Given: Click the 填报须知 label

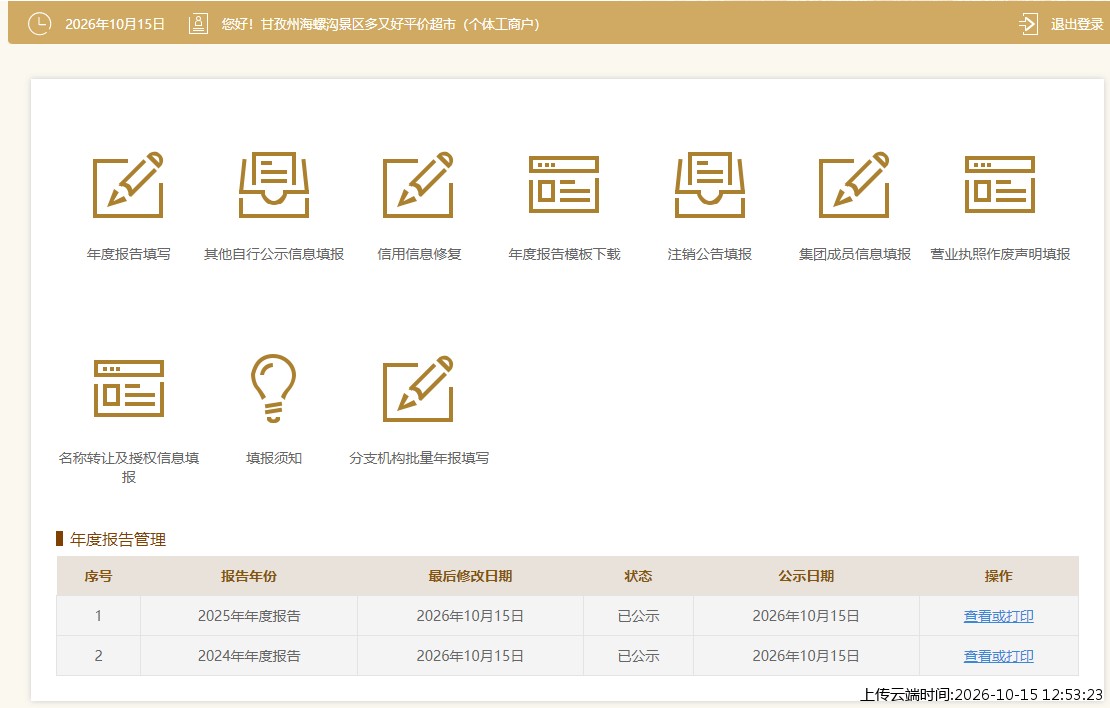Looking at the screenshot, I should 274,458.
